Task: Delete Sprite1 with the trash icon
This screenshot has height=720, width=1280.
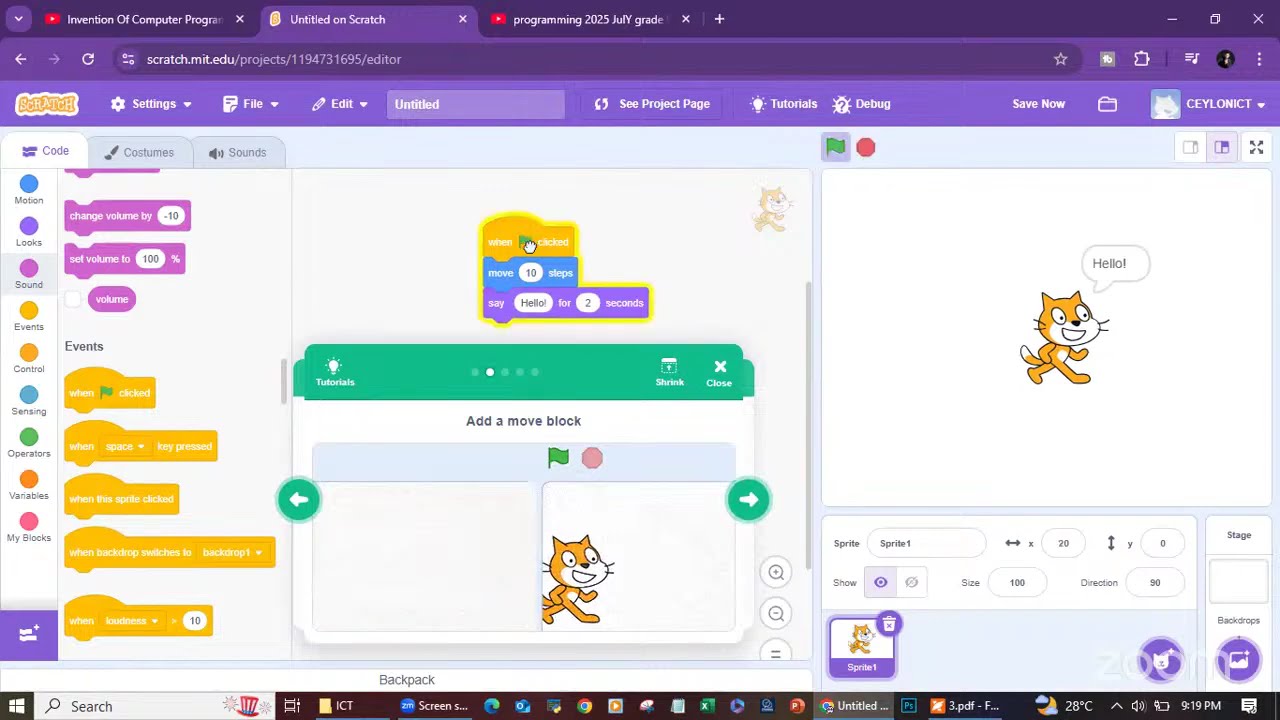Action: [888, 624]
